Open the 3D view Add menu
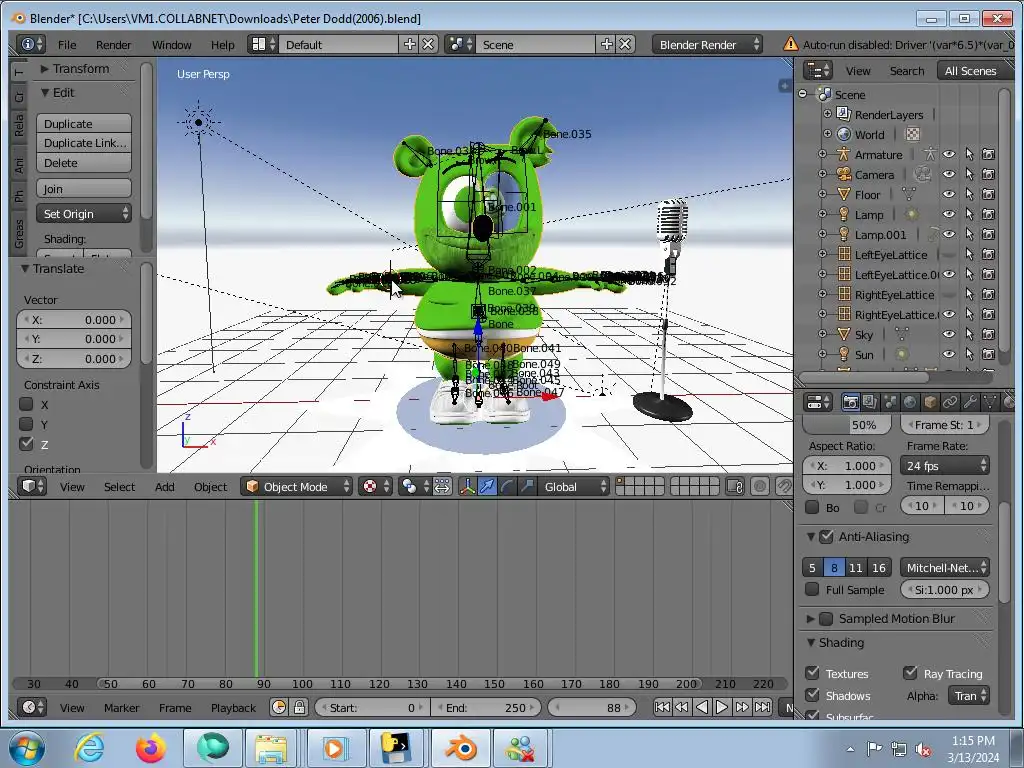The height and width of the screenshot is (768, 1024). (x=165, y=487)
